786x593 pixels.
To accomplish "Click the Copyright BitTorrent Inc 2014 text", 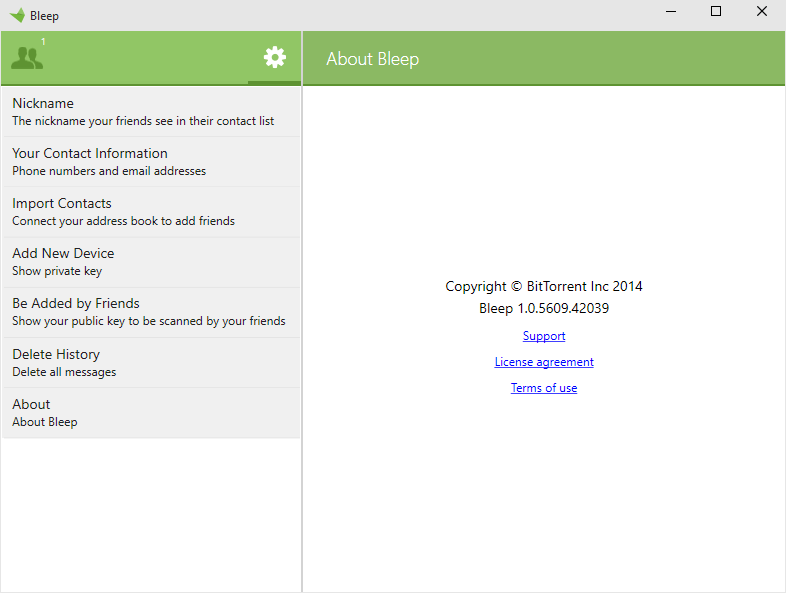I will point(544,286).
